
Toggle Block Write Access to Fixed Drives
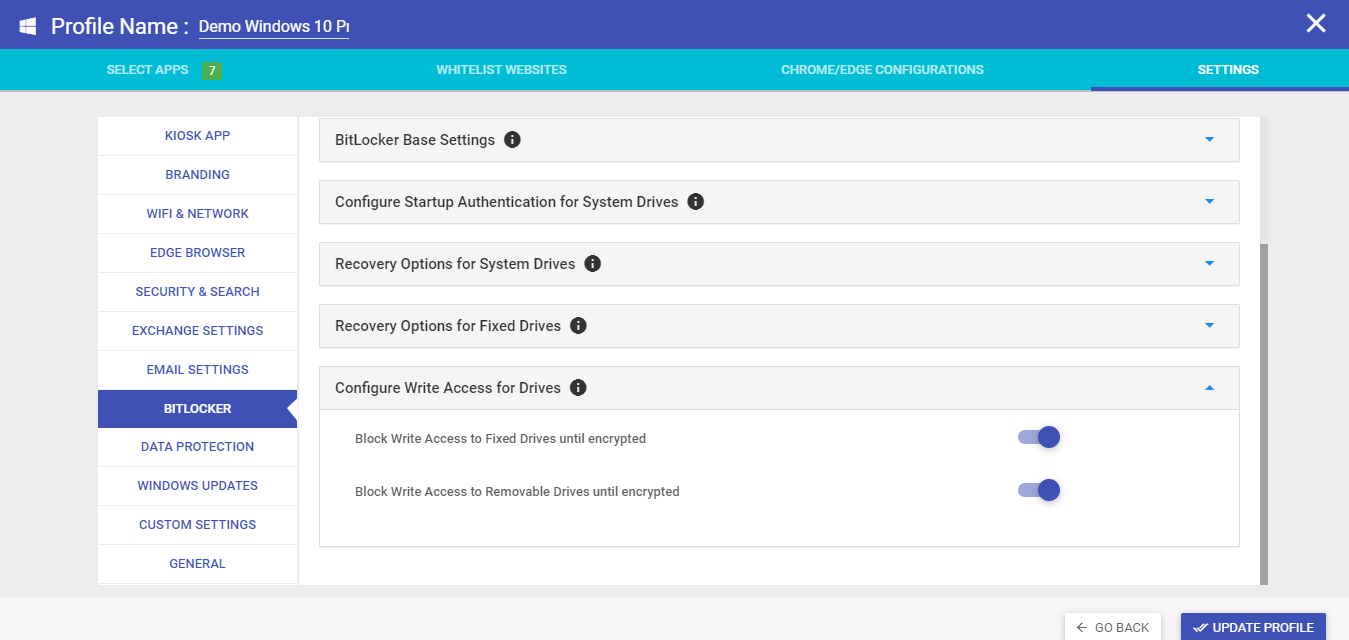click(1039, 437)
